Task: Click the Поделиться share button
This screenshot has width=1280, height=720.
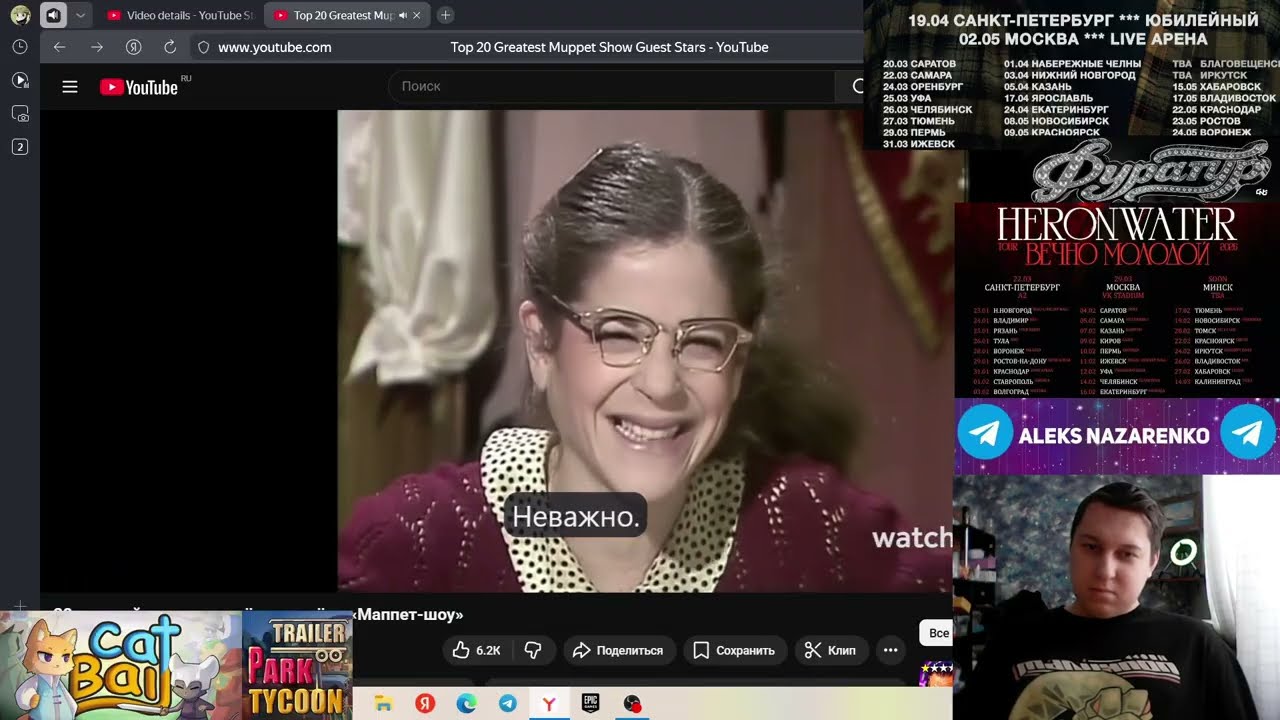Action: [618, 650]
